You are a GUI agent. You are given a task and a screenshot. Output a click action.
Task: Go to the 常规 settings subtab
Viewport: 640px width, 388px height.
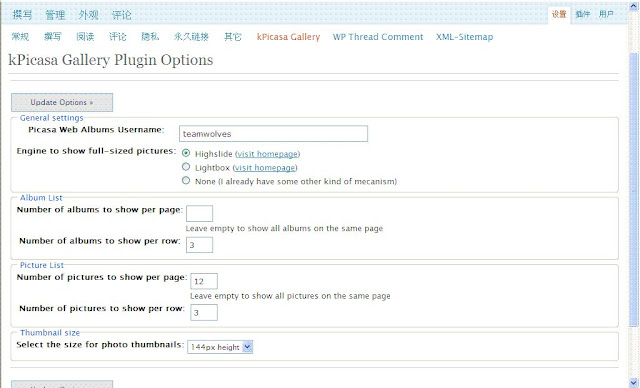point(20,37)
